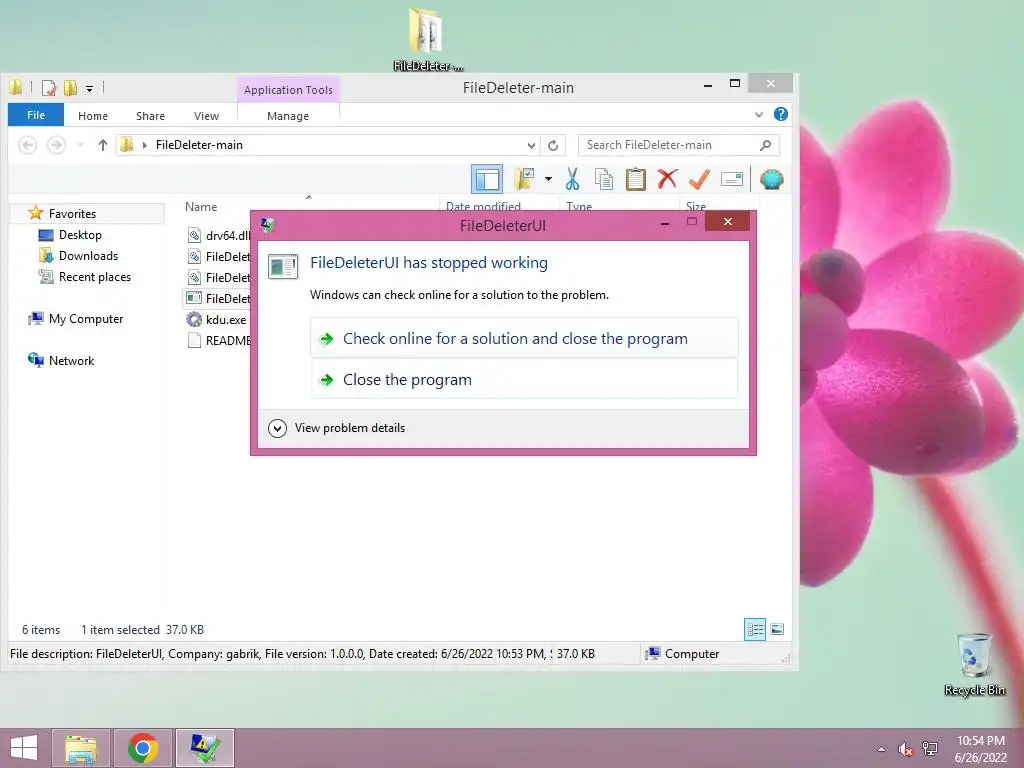Click the muted volume tray icon
Viewport: 1024px width, 768px height.
pyautogui.click(x=904, y=748)
